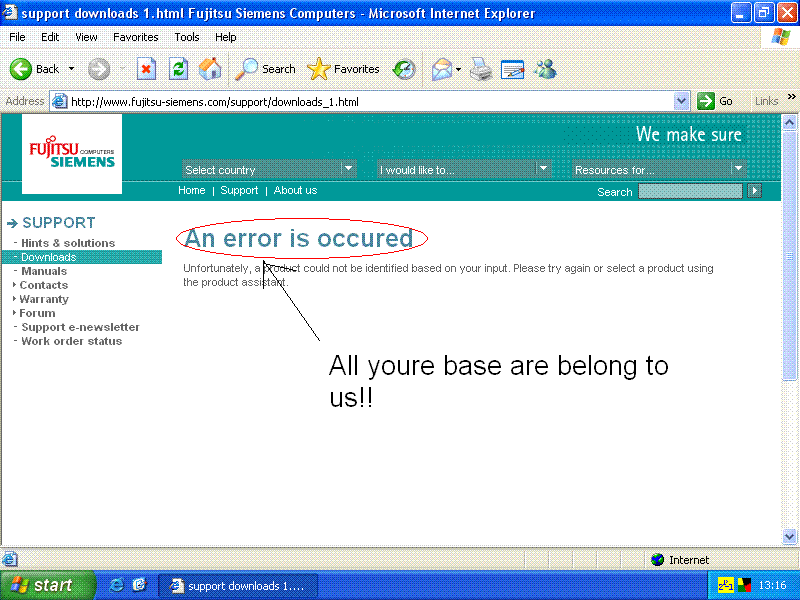Click the Windows Start button

[47, 585]
